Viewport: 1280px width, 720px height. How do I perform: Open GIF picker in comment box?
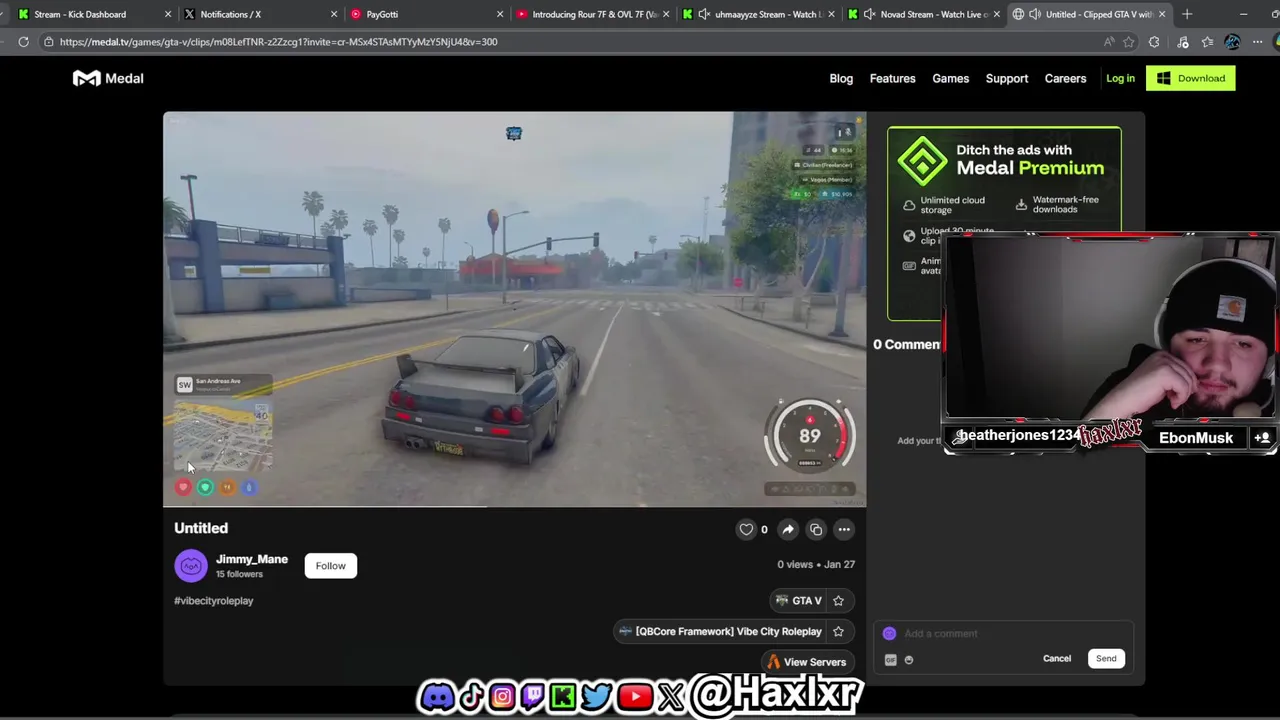[890, 659]
